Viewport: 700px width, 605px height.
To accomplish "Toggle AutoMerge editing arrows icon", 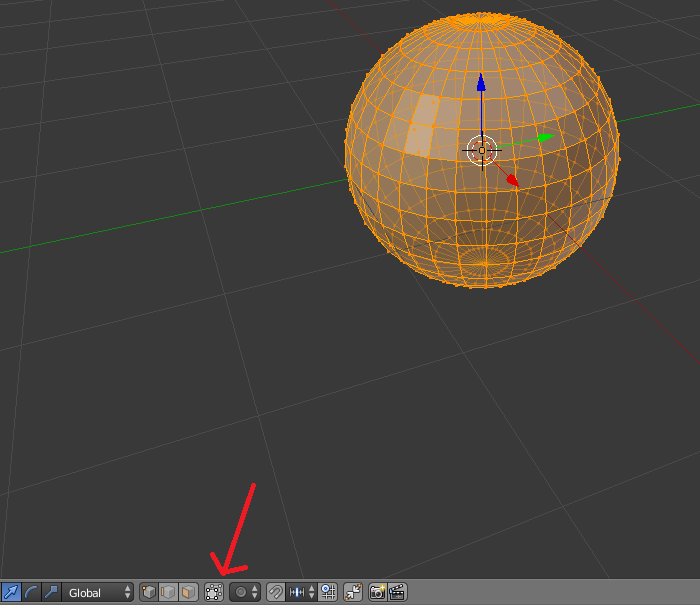I will tap(353, 592).
